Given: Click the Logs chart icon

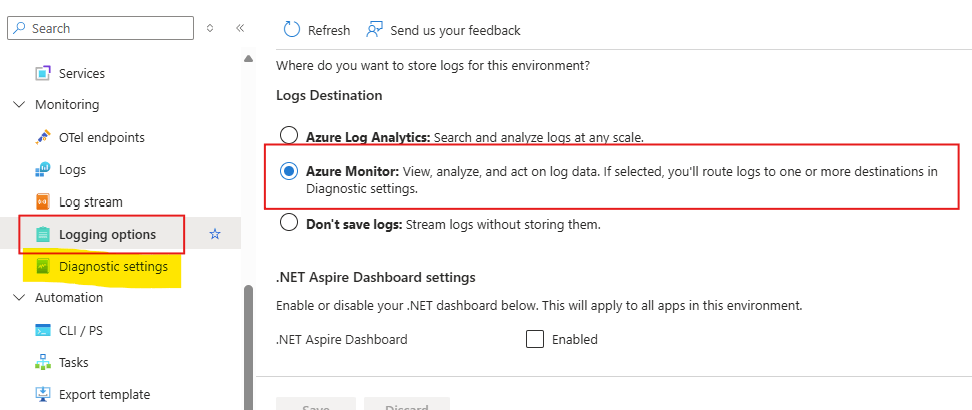Looking at the screenshot, I should (x=43, y=169).
